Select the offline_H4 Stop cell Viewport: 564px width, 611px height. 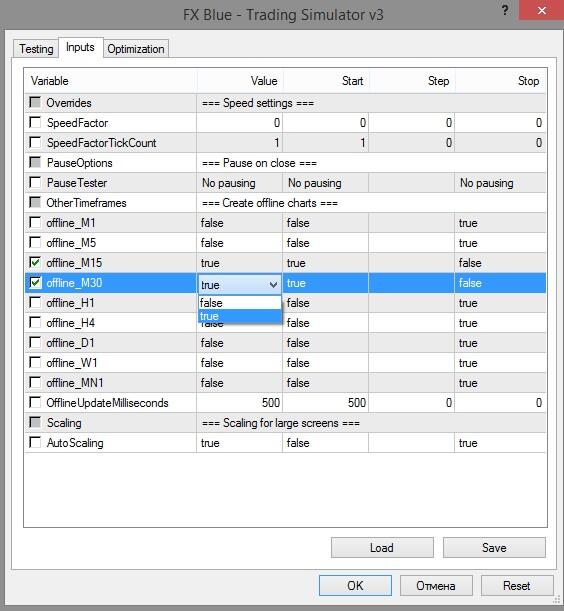point(500,323)
